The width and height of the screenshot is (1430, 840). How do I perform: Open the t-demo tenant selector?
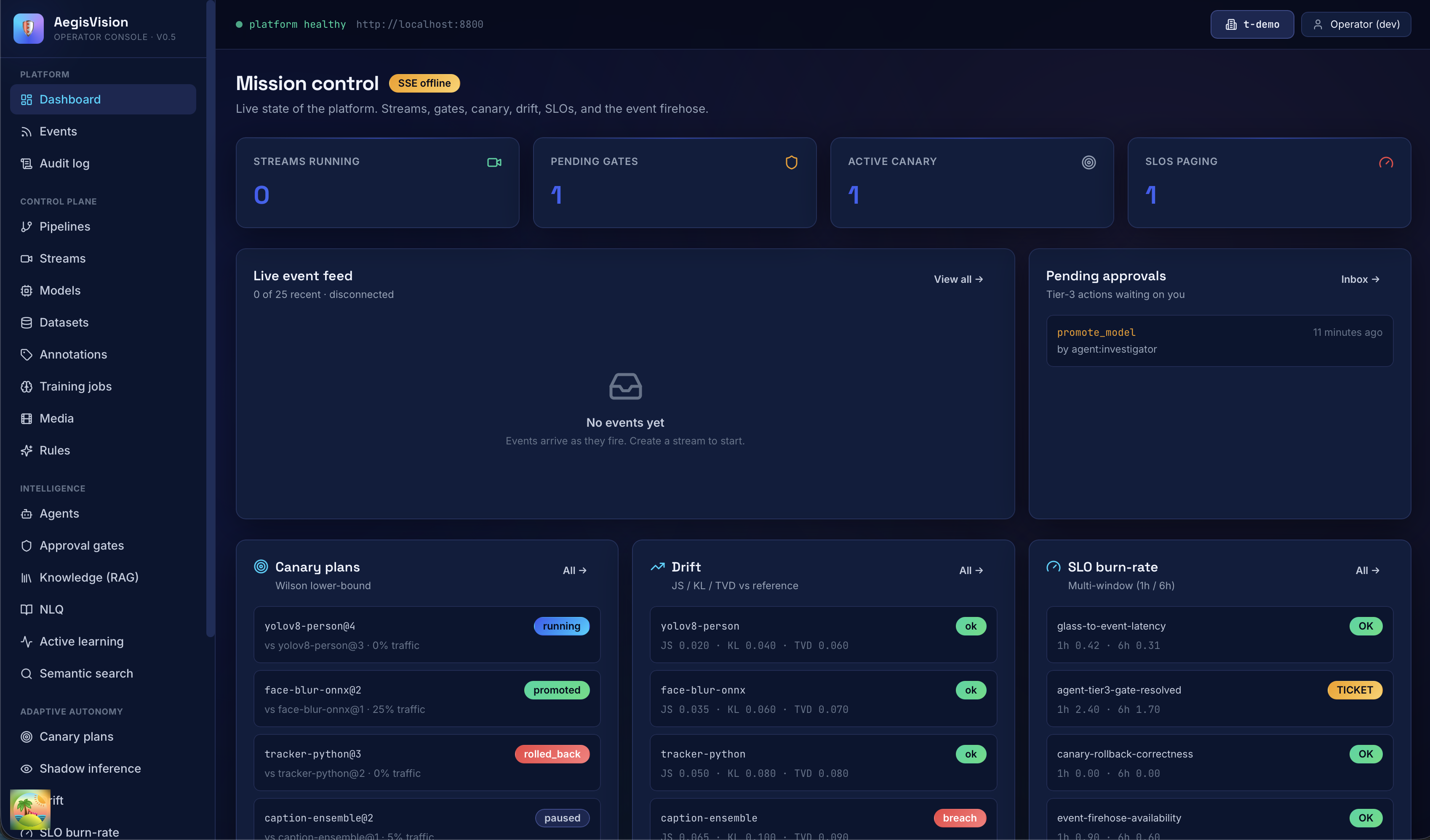[x=1252, y=24]
